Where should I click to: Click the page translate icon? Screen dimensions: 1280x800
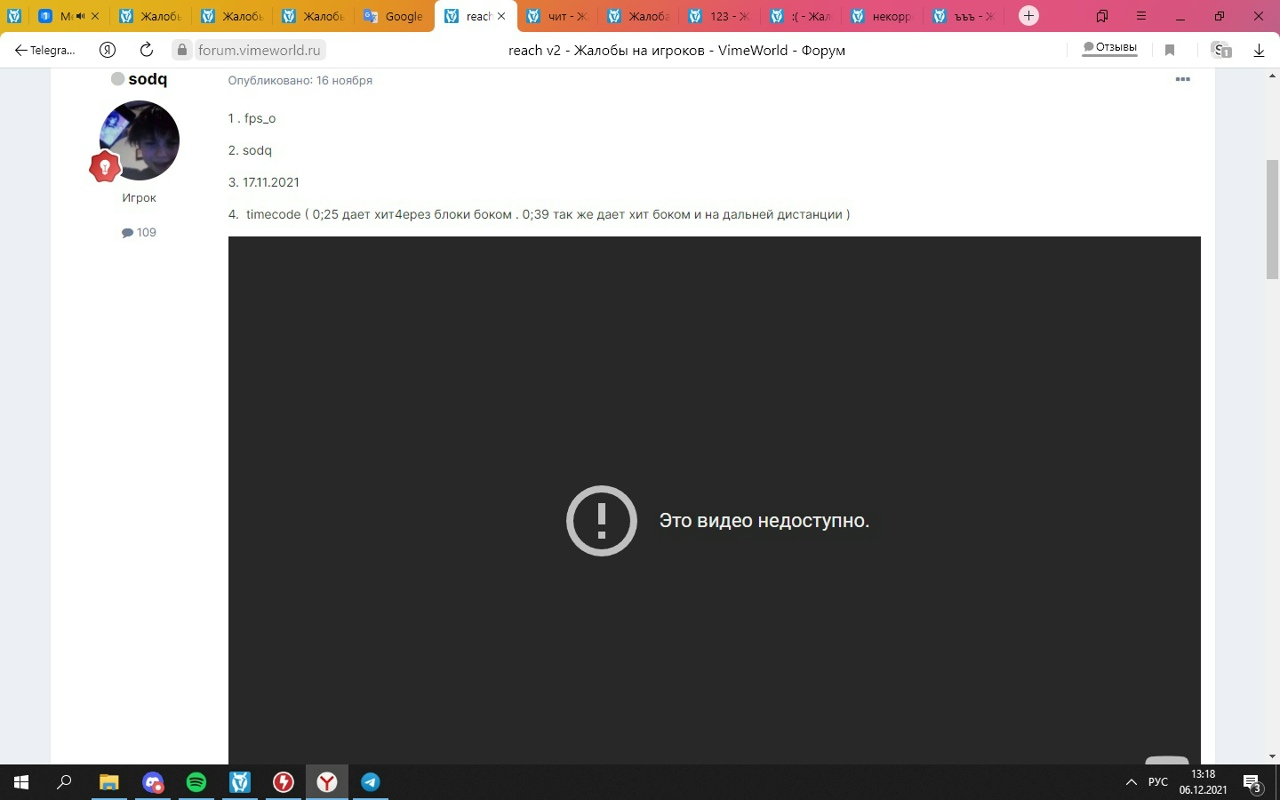(x=1220, y=50)
